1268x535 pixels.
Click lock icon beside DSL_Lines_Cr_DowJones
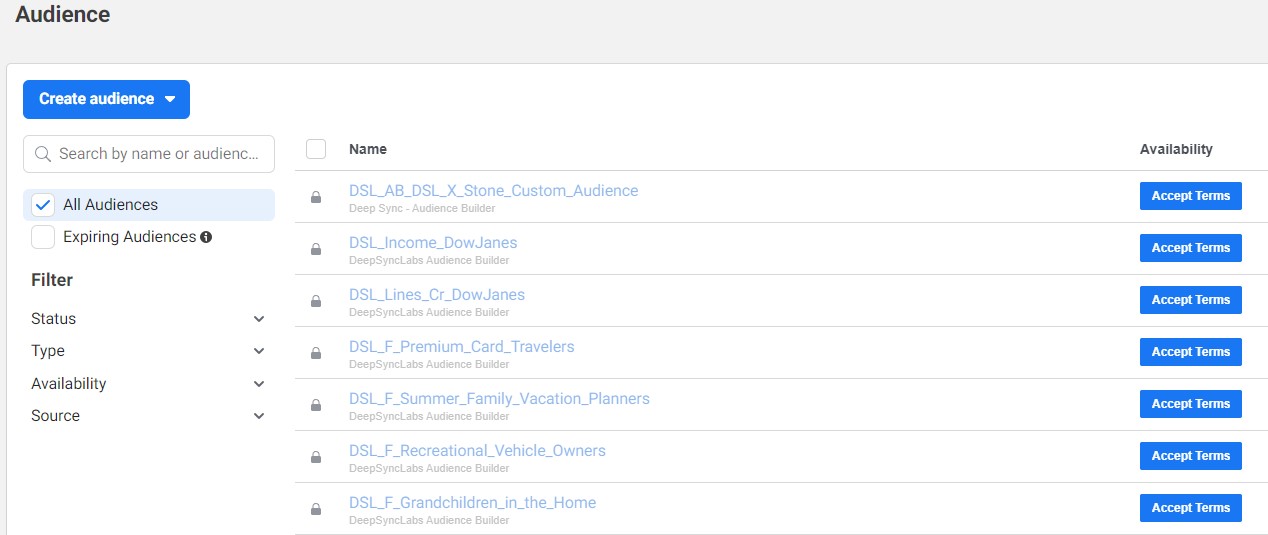(x=316, y=301)
